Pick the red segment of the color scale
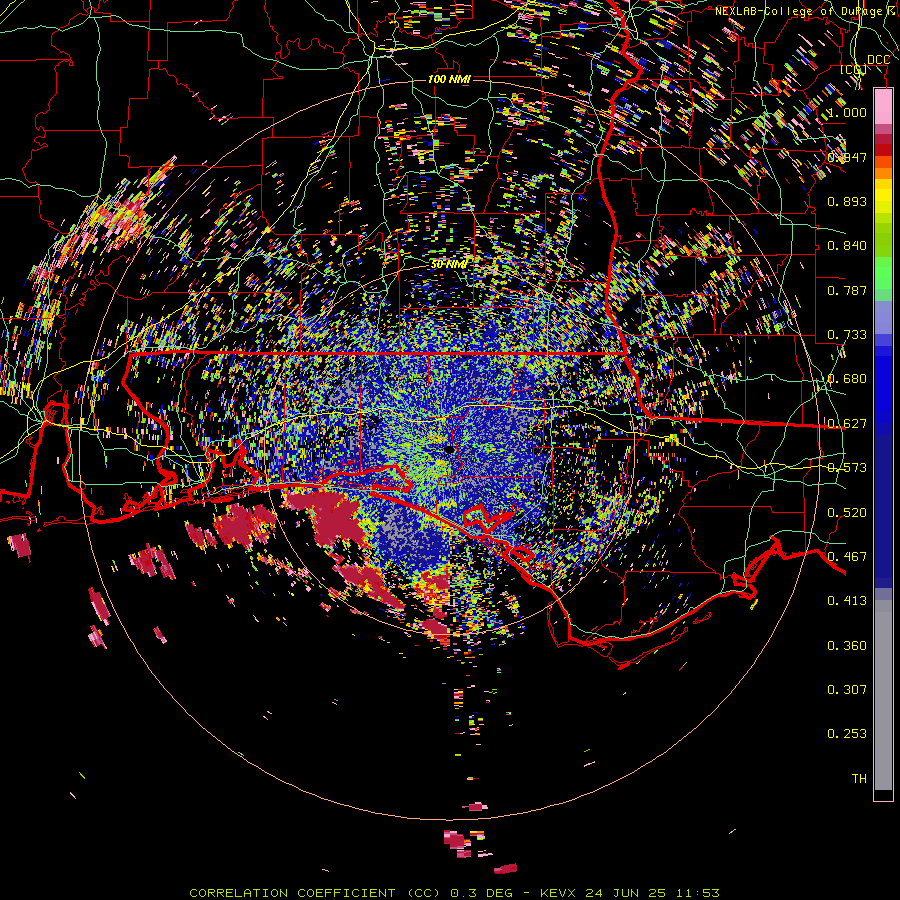The height and width of the screenshot is (900, 900). (883, 150)
